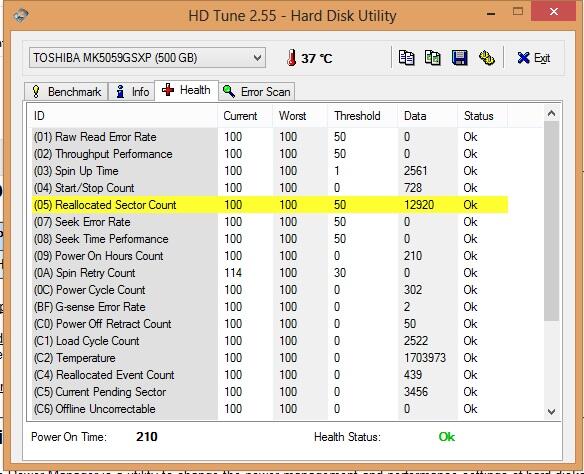
Task: Select the (02) Throughput Performance row
Action: [270, 154]
